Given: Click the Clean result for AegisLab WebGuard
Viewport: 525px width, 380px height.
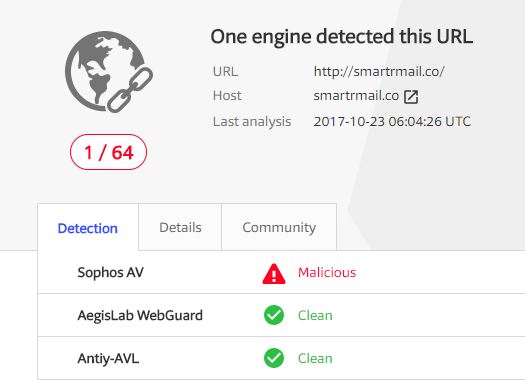Looking at the screenshot, I should point(315,316).
